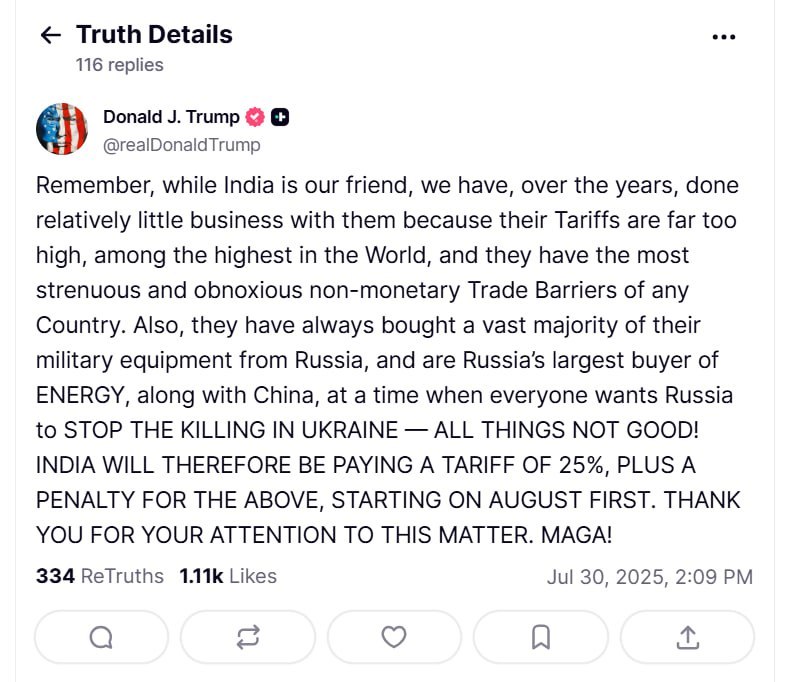View the 334 ReTruths list
The image size is (787, 682).
pyautogui.click(x=100, y=576)
